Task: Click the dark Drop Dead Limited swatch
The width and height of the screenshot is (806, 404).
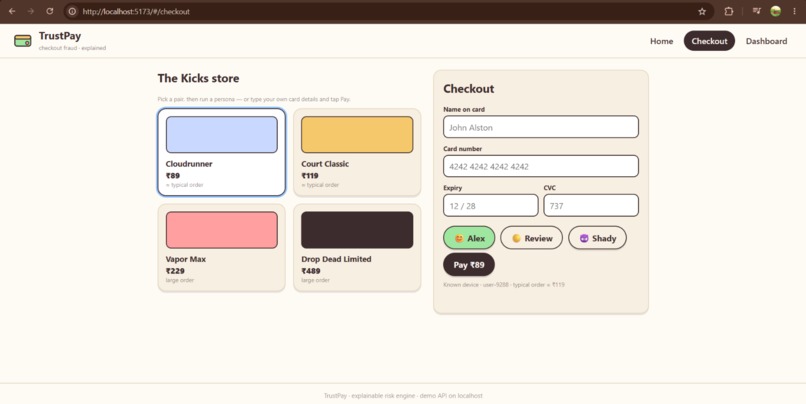Action: click(x=357, y=230)
